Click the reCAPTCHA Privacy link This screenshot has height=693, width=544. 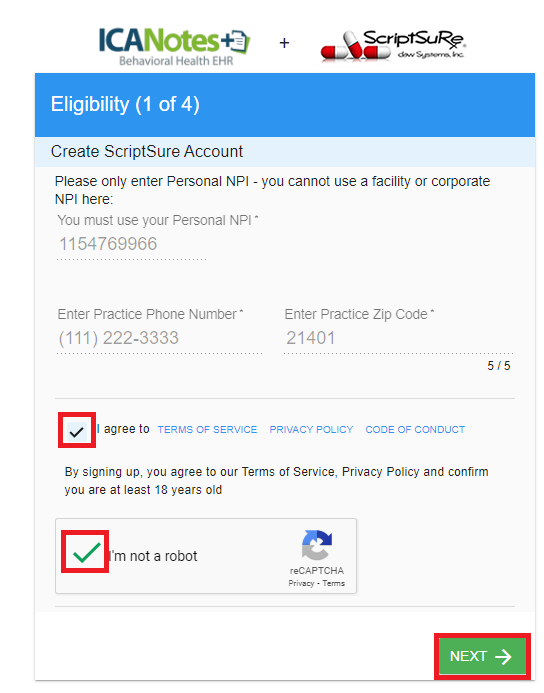(x=301, y=583)
